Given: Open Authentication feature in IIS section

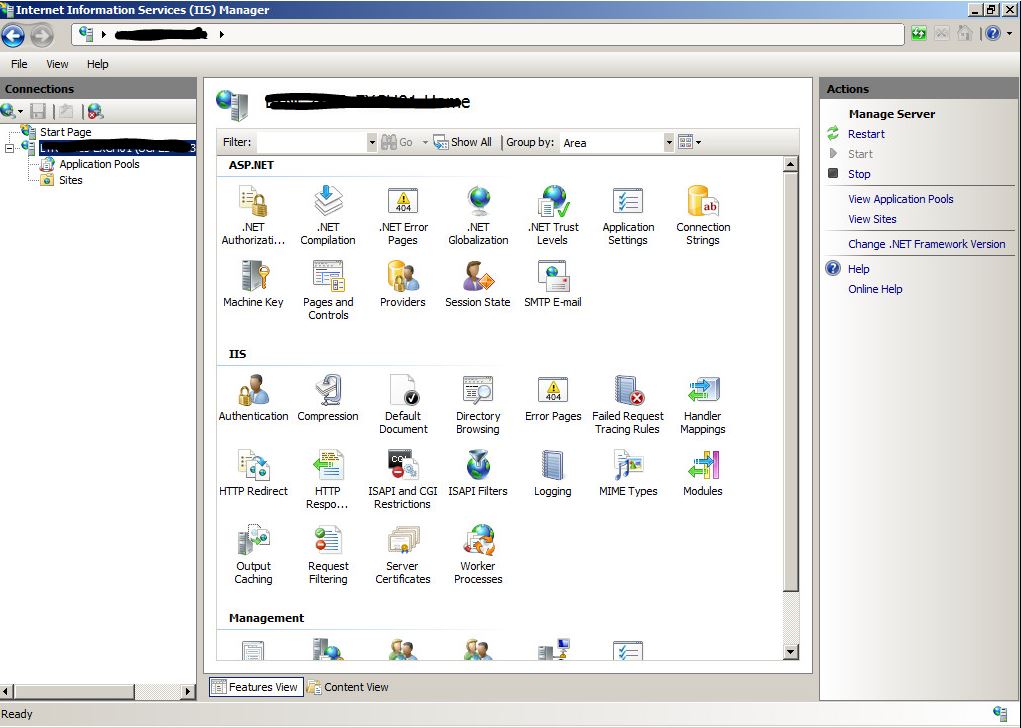Looking at the screenshot, I should pyautogui.click(x=253, y=398).
